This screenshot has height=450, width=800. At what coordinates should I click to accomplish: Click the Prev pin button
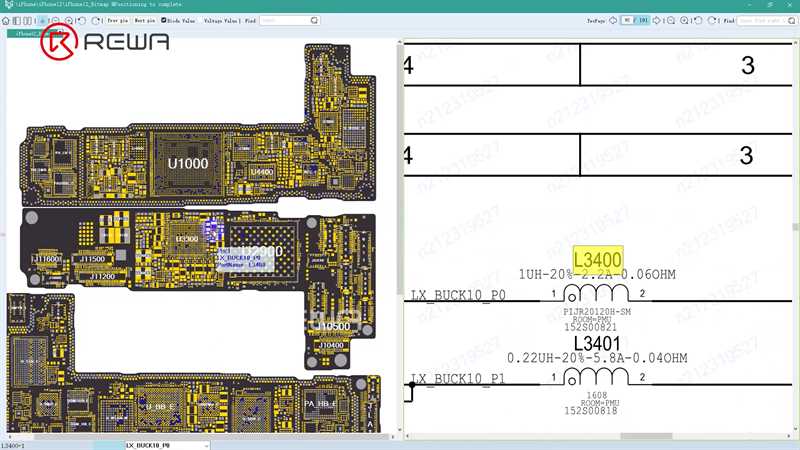117,21
